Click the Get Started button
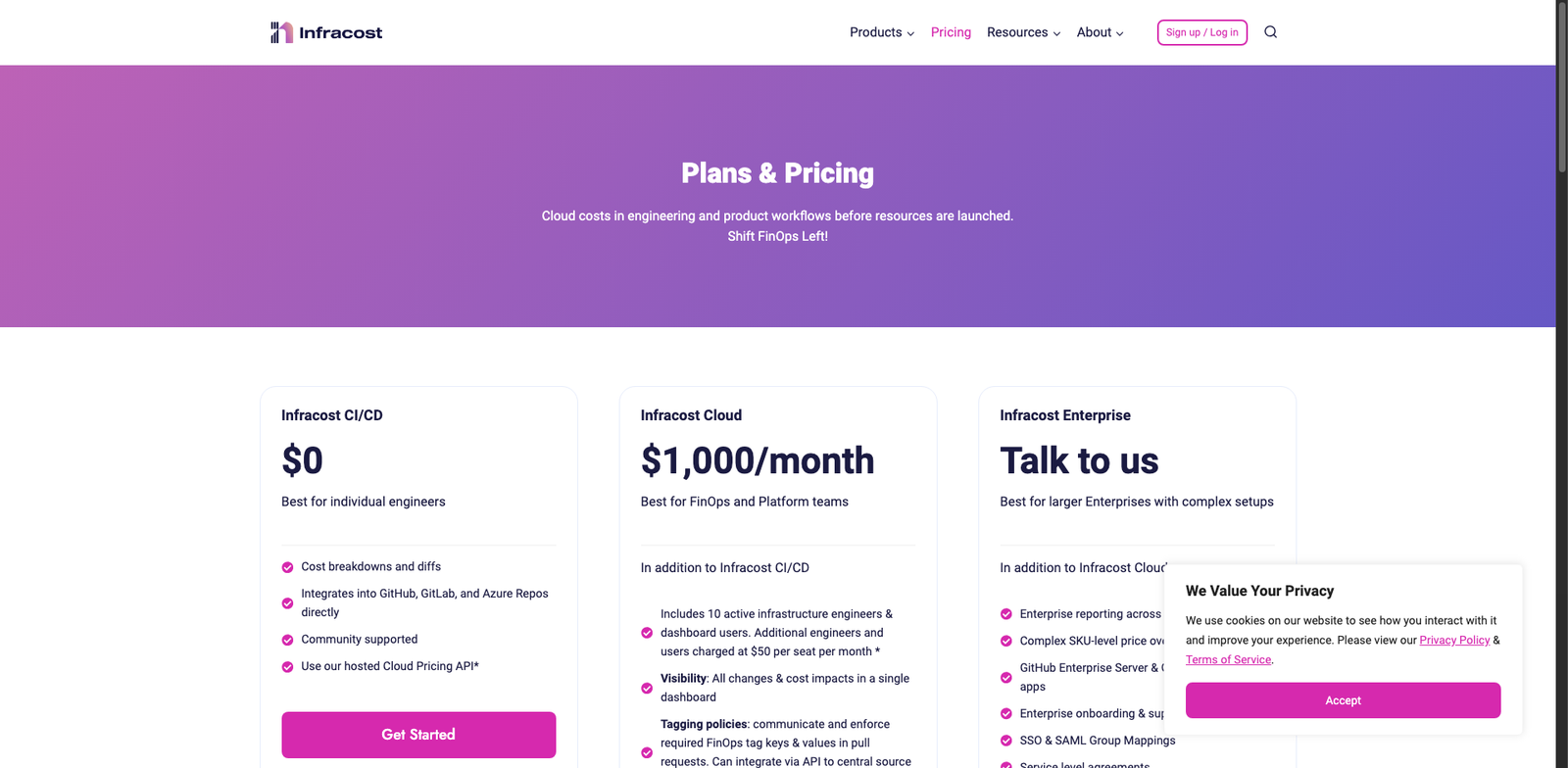1568x768 pixels. [x=418, y=734]
